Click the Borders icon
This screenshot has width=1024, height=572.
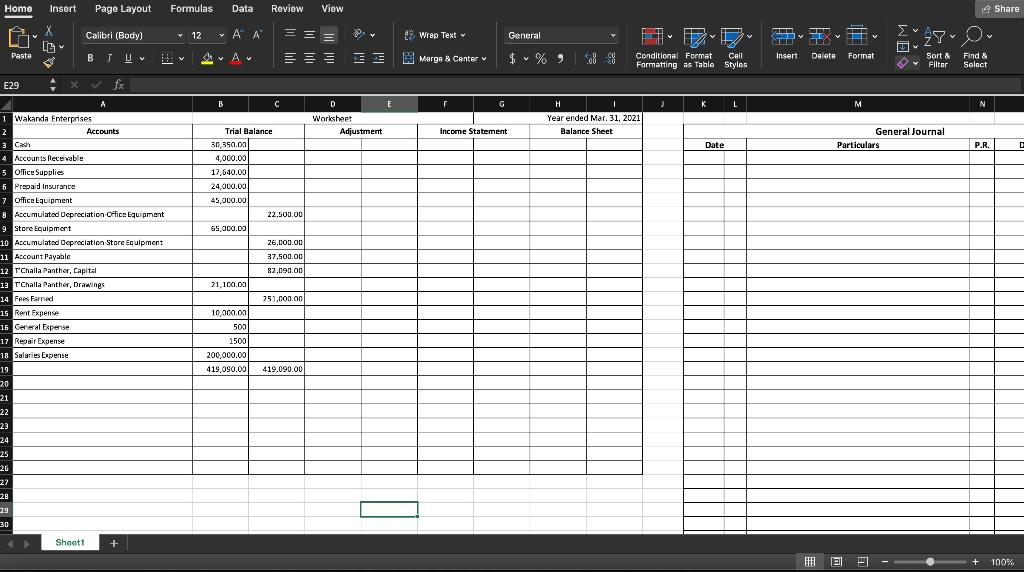point(167,58)
